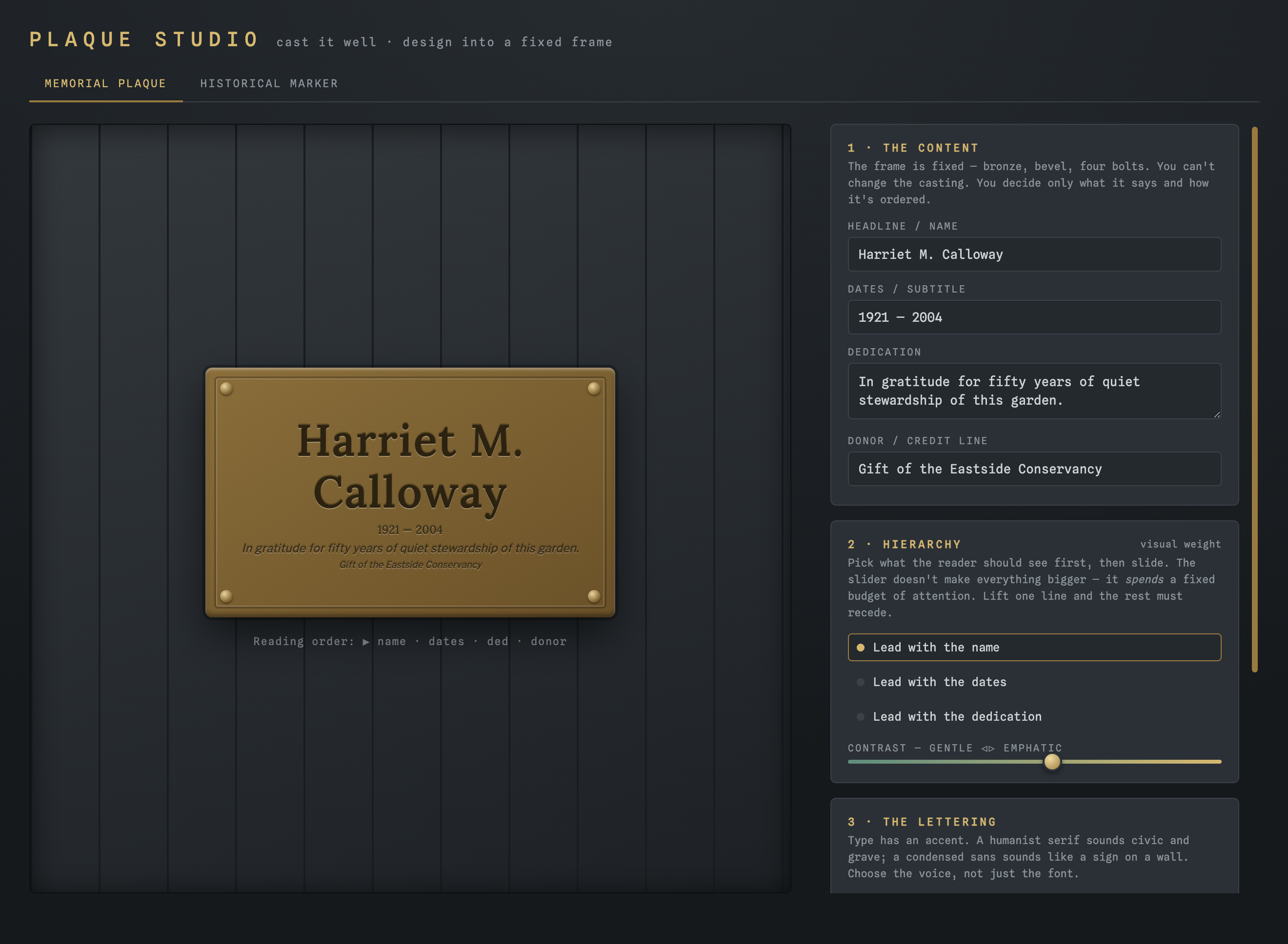Select the Donor / Credit Line field

click(1034, 469)
